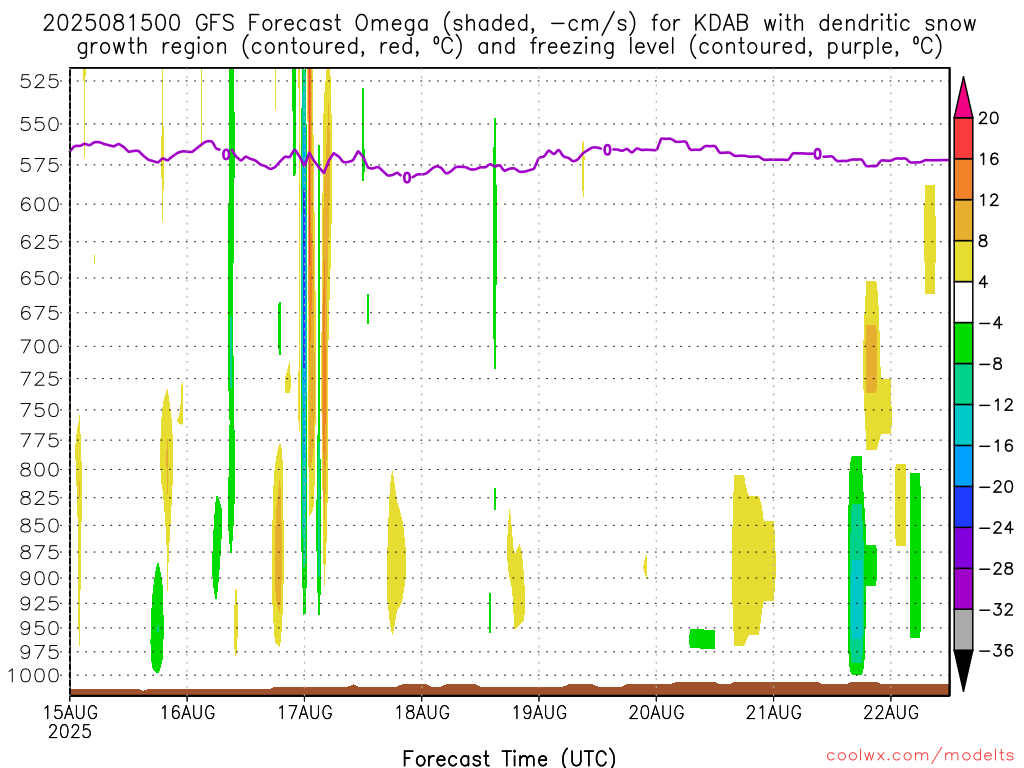Click the orange 12-to-16 colorbar swatch
This screenshot has height=768, width=1024.
[x=963, y=179]
